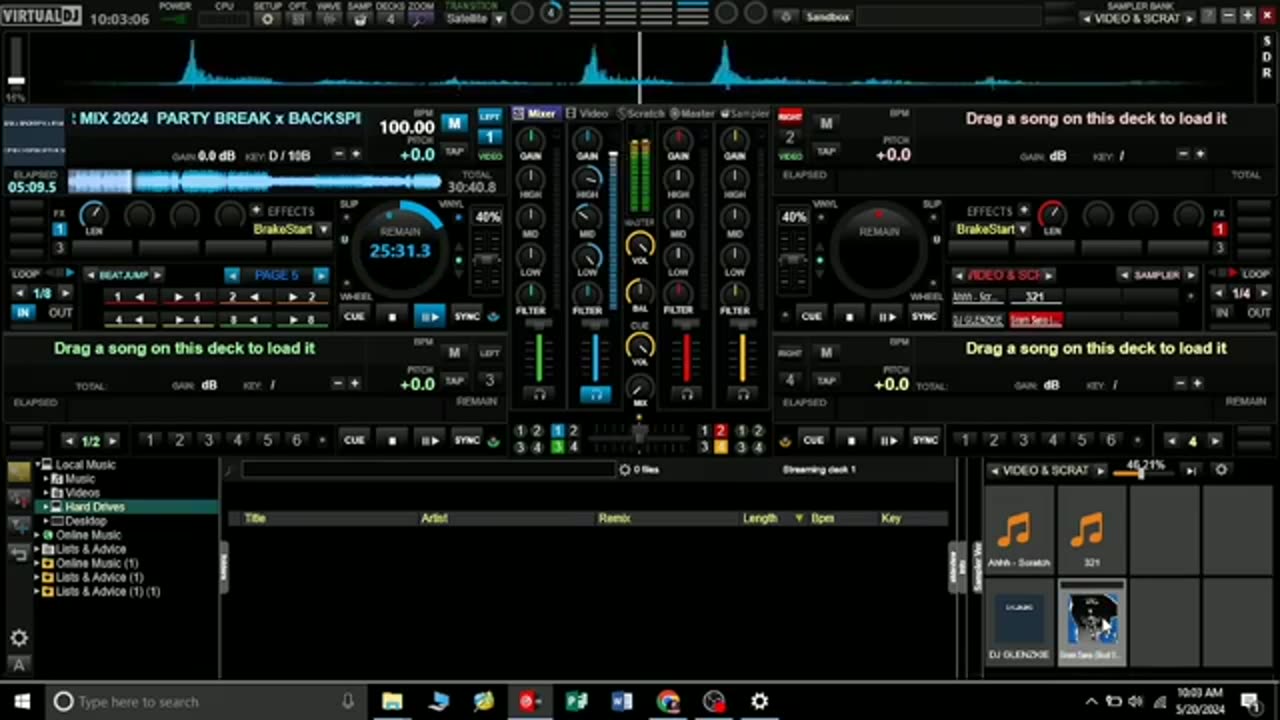Sort the list by the Title column
Viewport: 1280px width, 720px height.
[254, 518]
